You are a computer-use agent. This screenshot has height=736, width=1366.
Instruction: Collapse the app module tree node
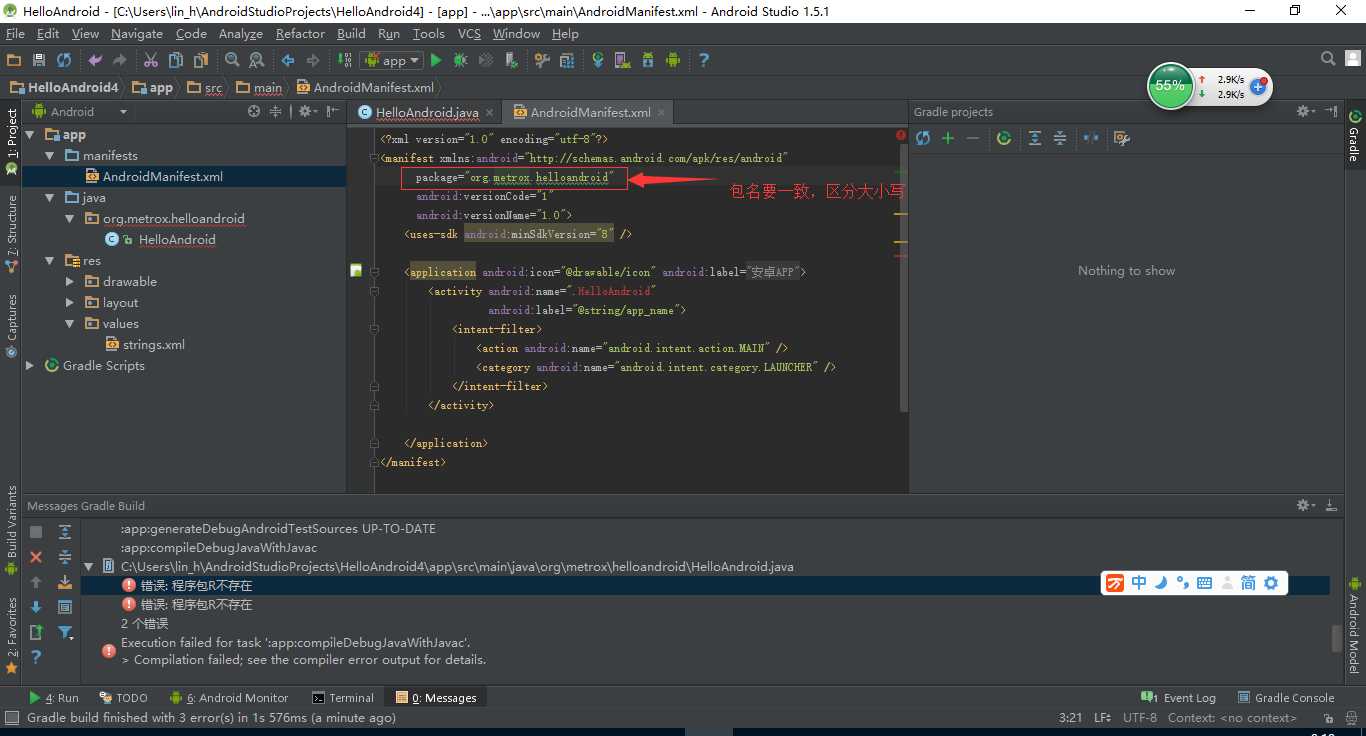30,135
